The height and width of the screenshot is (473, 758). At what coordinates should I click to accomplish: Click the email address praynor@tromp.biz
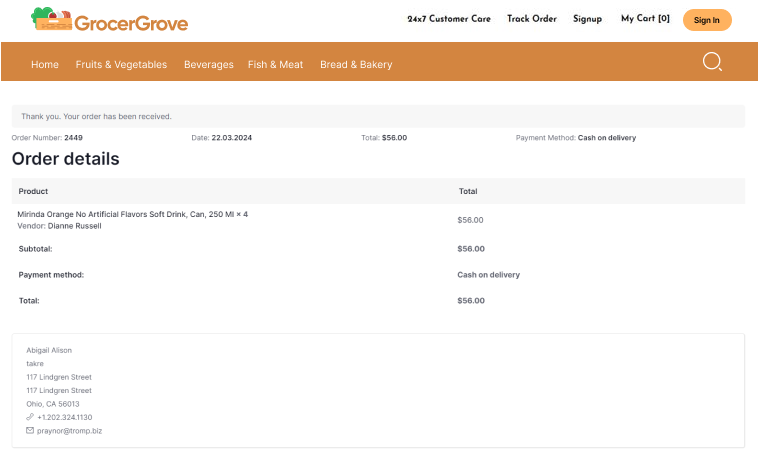70,430
